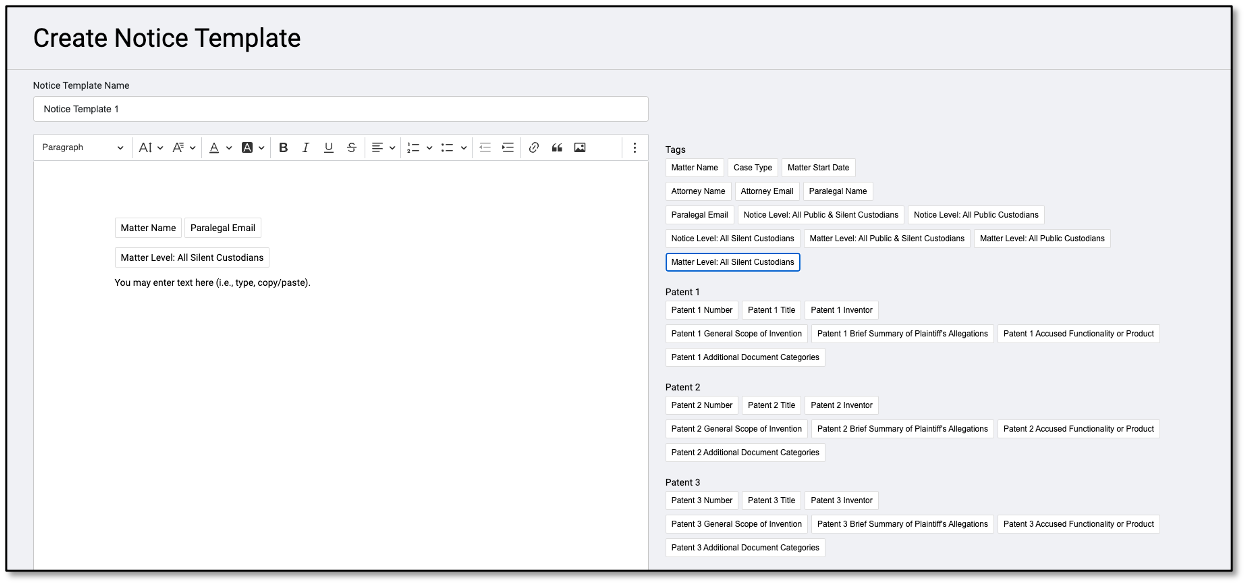The height and width of the screenshot is (584, 1246).
Task: Apply block quote using quotation icon
Action: point(557,147)
